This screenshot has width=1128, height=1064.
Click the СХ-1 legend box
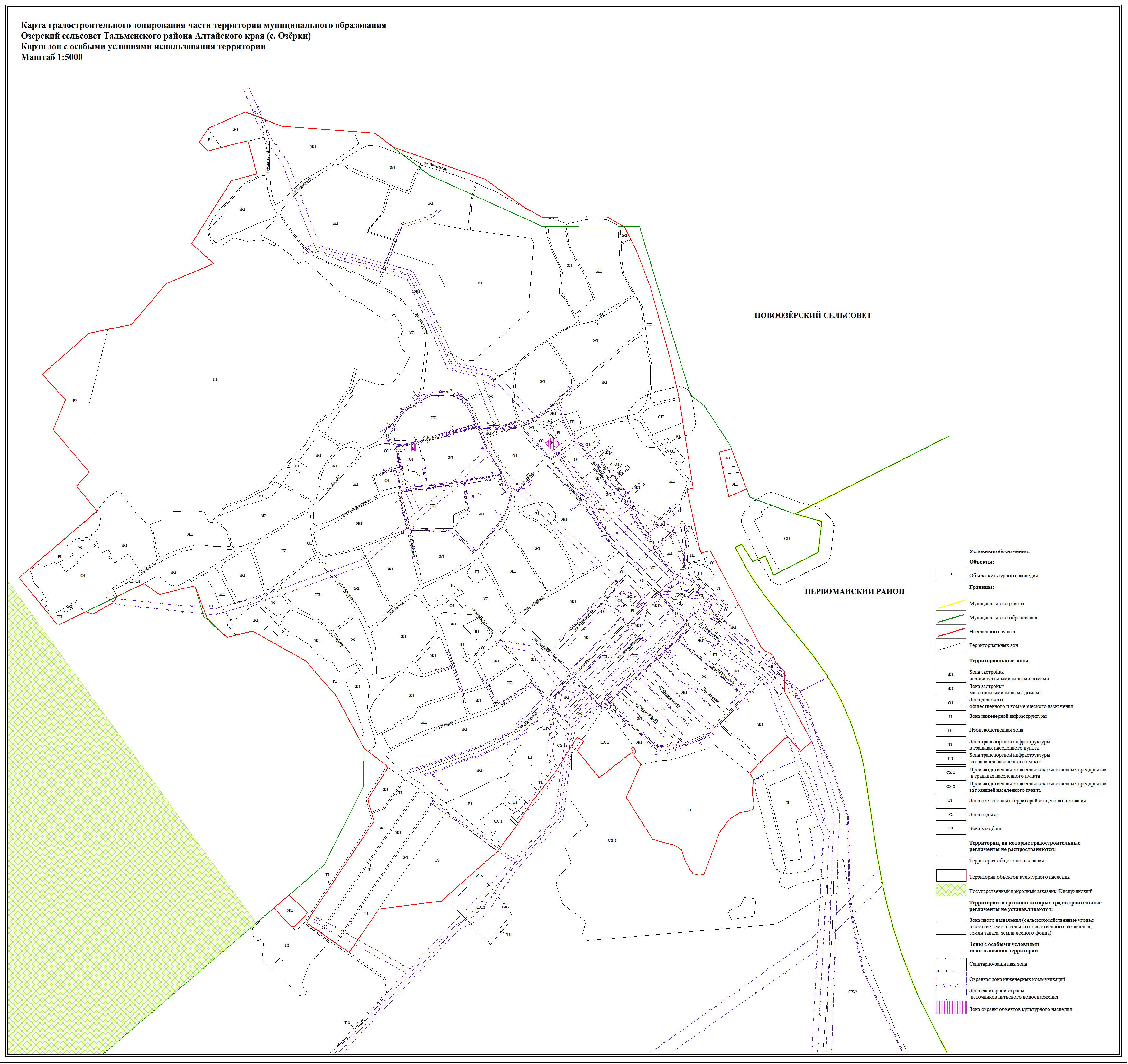tap(950, 772)
